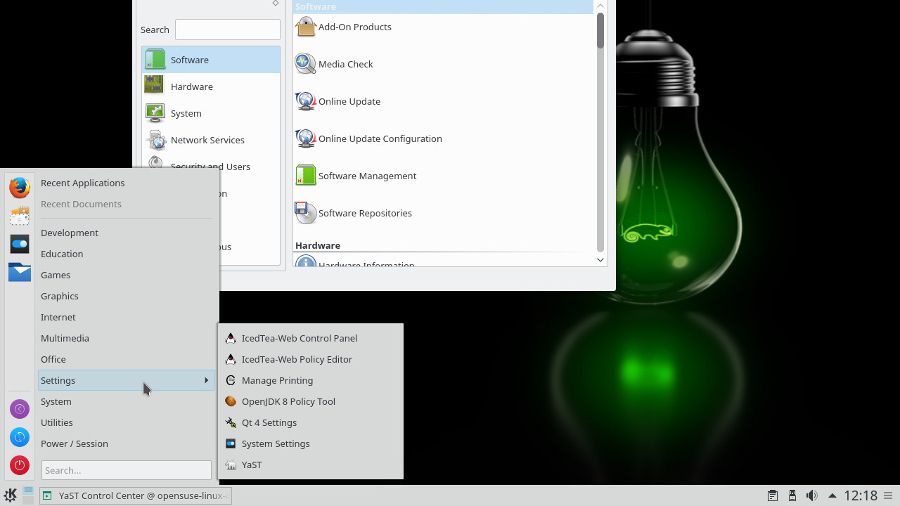Open Online Update icon in YaST
Viewport: 900px width, 506px height.
point(305,101)
